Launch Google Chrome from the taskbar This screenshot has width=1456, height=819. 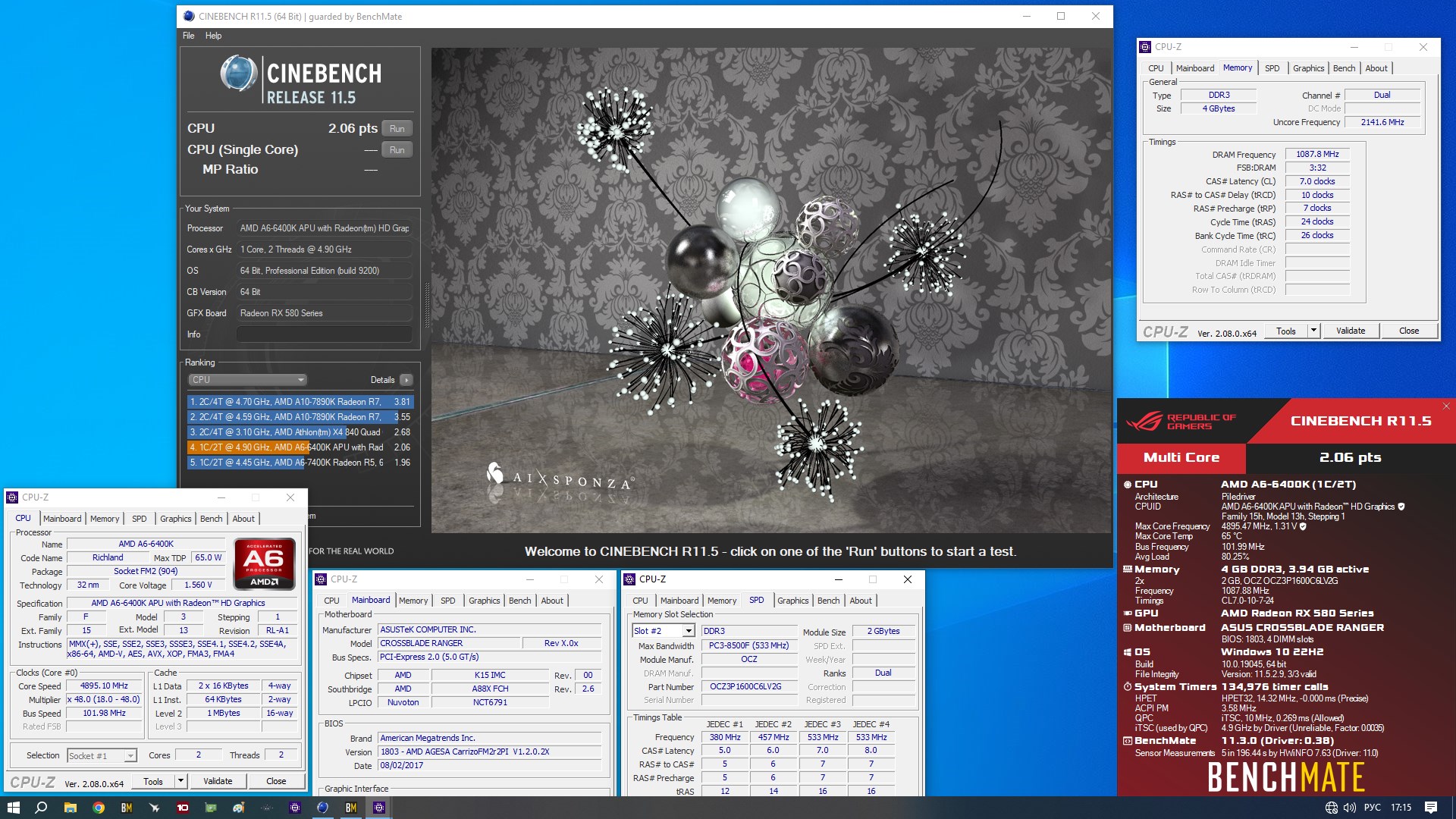click(x=99, y=808)
